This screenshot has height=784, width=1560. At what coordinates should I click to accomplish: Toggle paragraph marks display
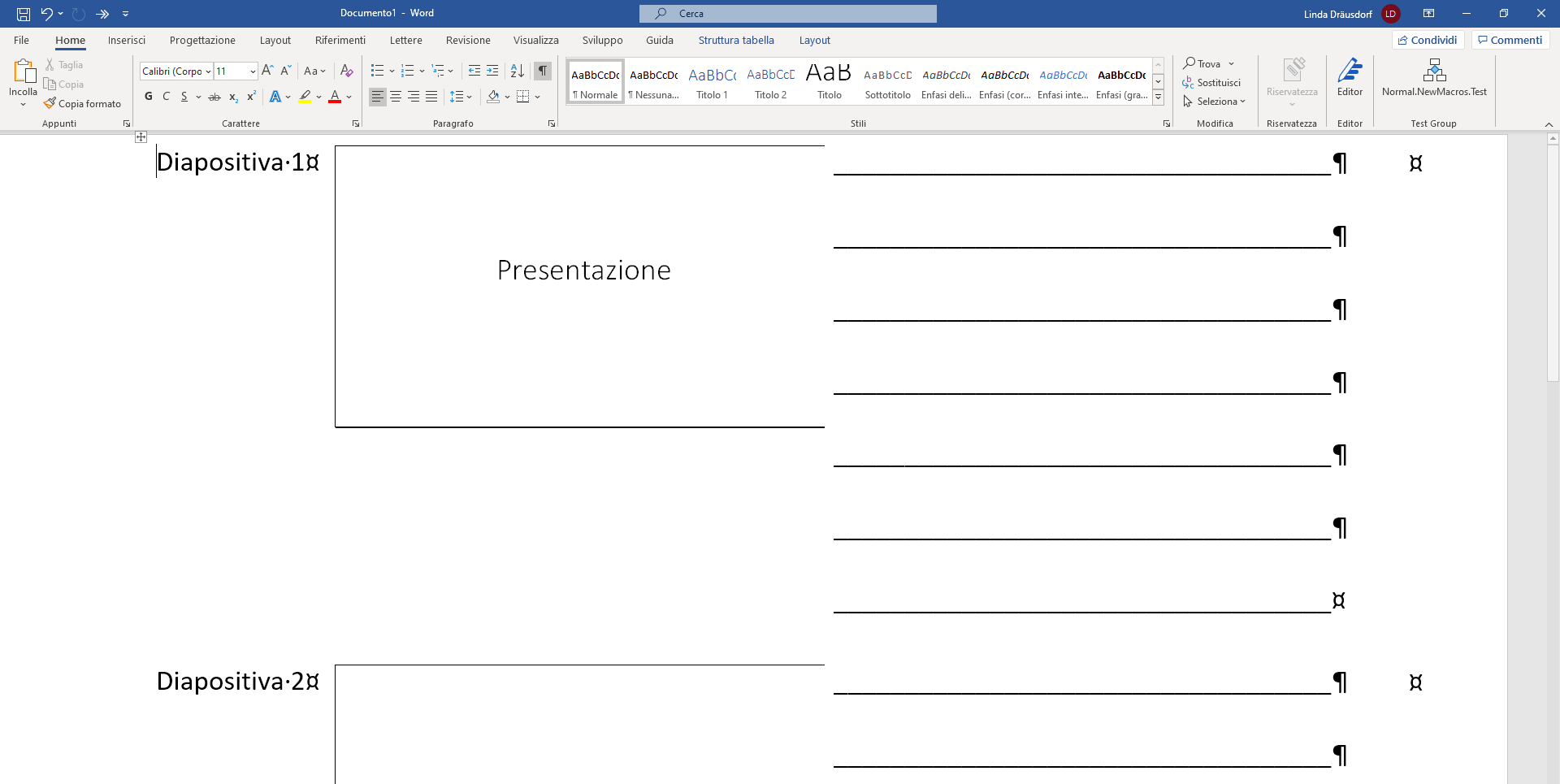click(543, 71)
